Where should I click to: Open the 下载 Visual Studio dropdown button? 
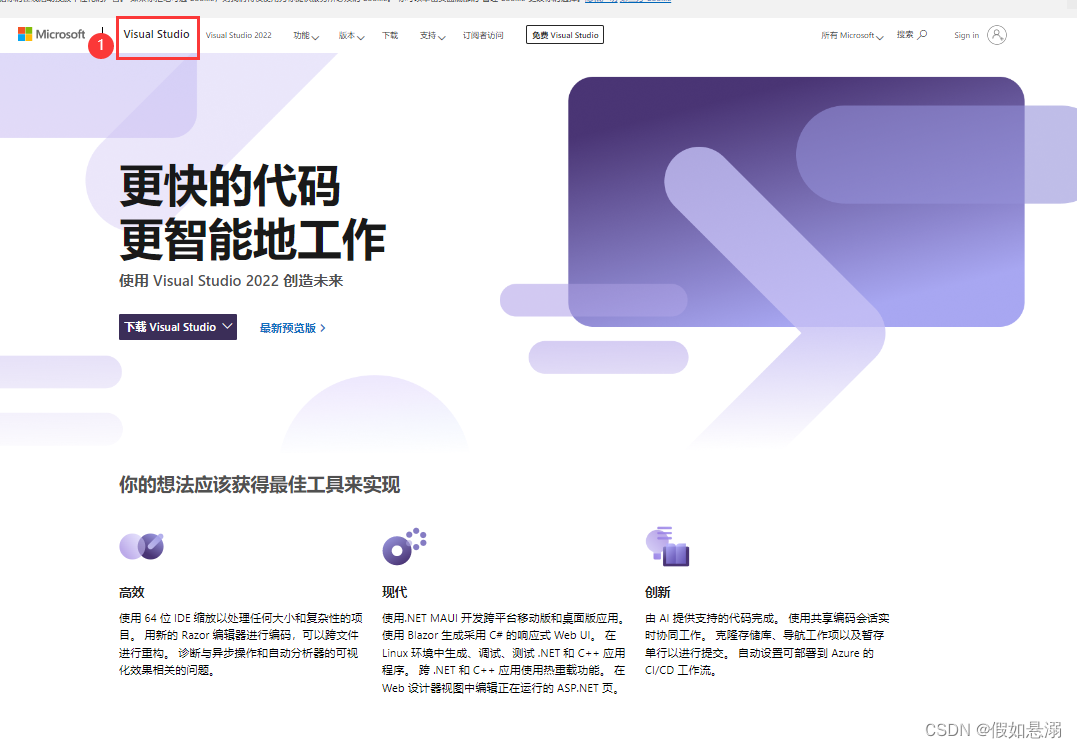coord(178,327)
